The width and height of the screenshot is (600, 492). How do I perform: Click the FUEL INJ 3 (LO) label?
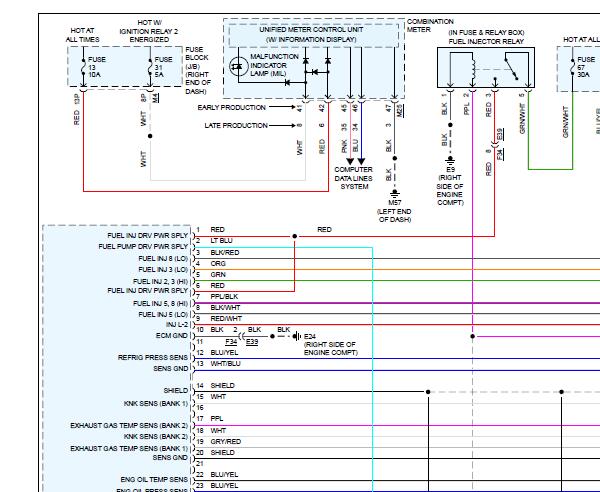(x=163, y=270)
